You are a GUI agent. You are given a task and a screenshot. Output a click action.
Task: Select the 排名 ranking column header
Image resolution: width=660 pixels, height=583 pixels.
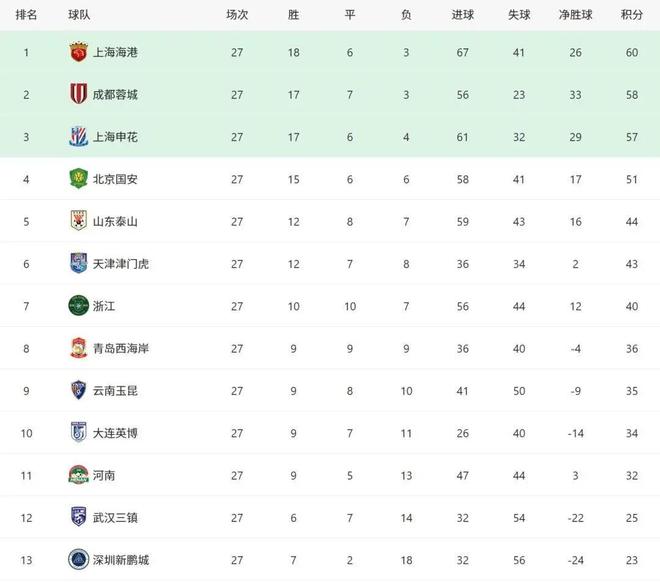click(x=28, y=15)
